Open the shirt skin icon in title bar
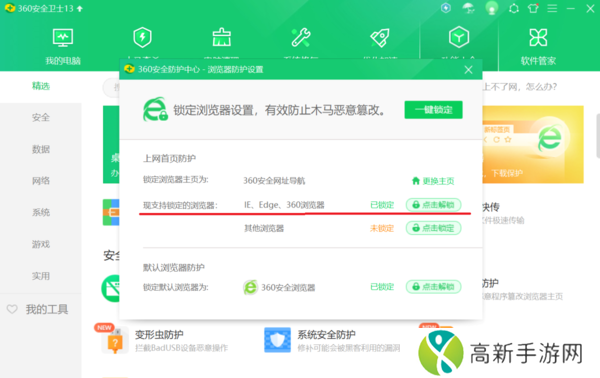 (533, 8)
